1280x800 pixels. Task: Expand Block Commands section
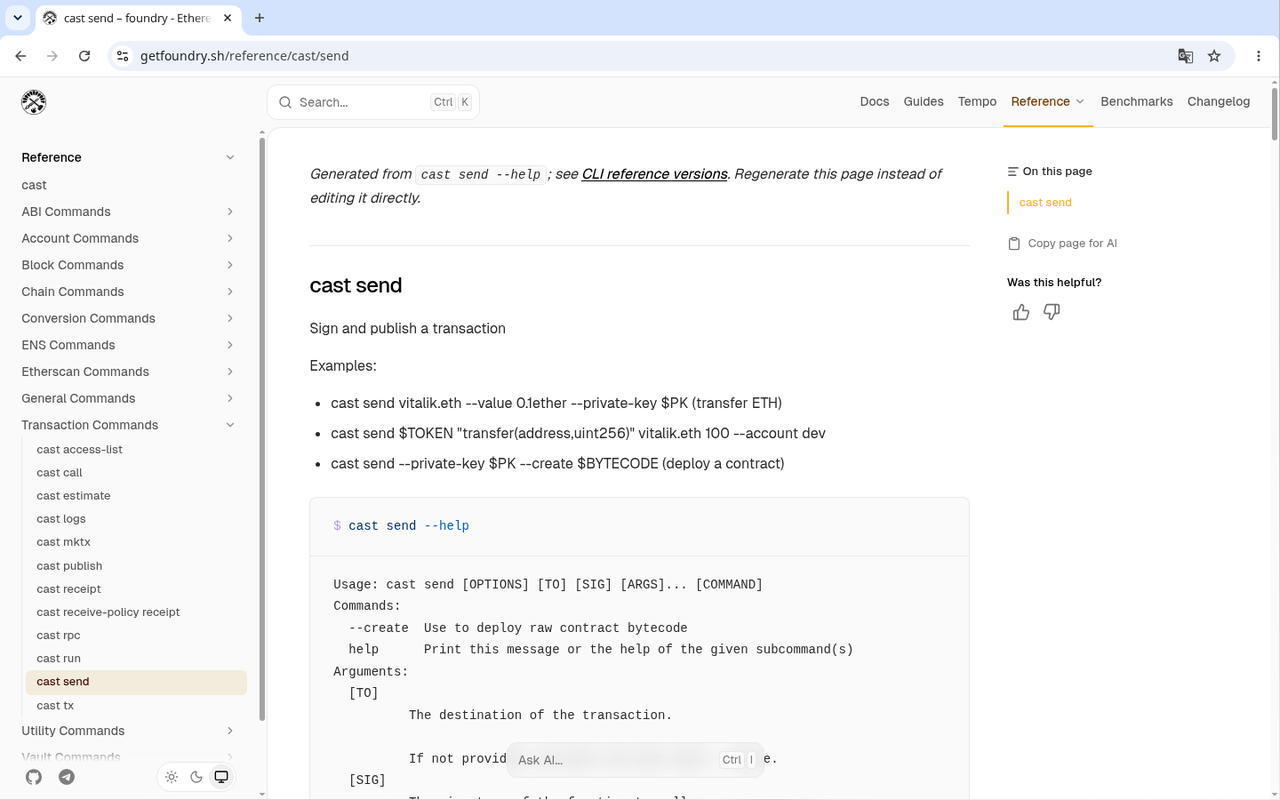(x=230, y=265)
